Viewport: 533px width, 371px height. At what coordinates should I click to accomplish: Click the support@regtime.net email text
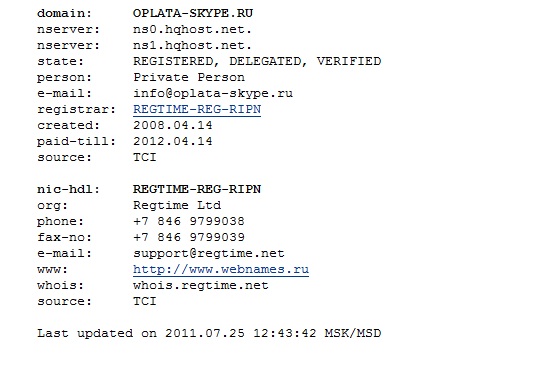209,254
